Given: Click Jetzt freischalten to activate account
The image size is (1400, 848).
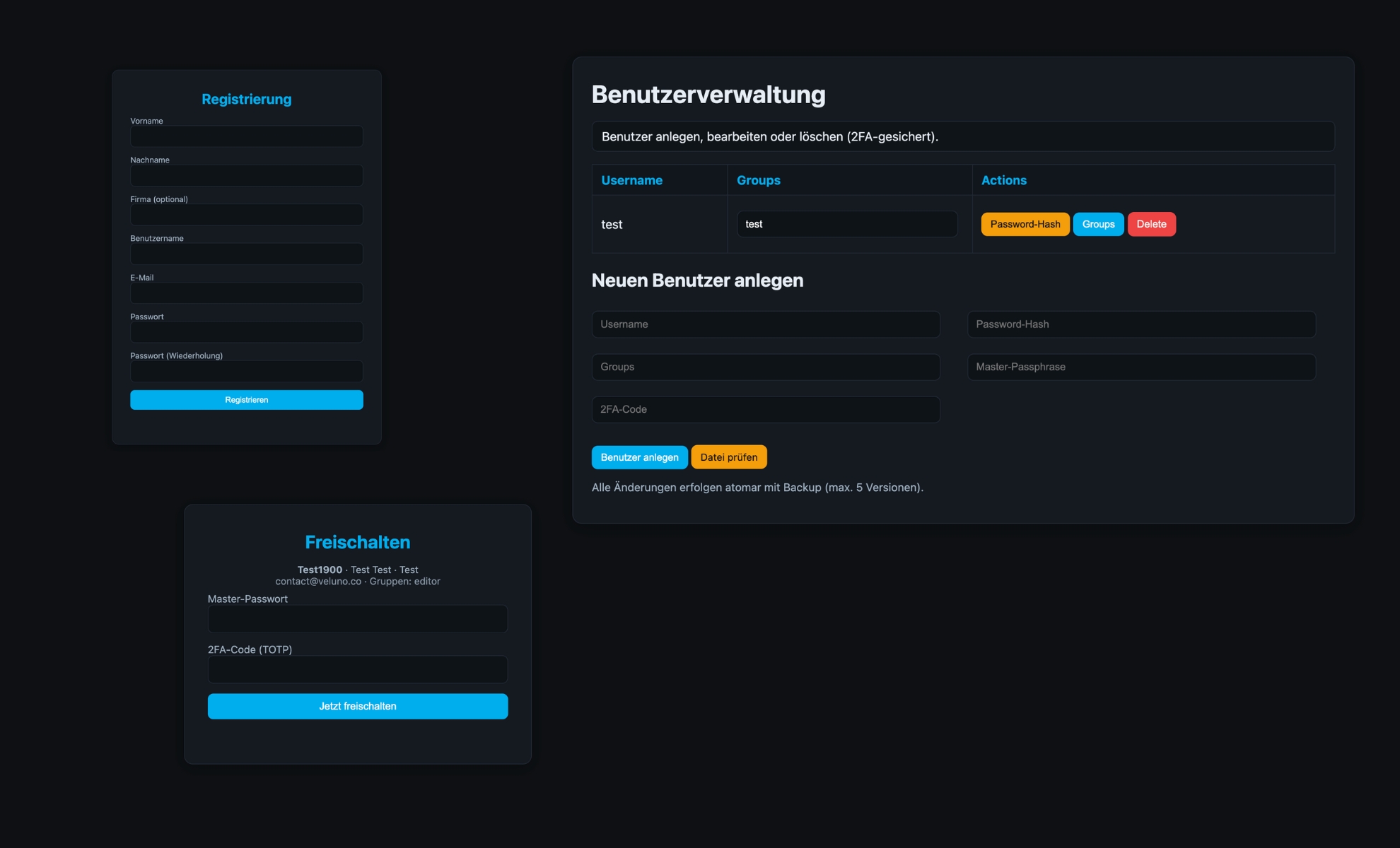Looking at the screenshot, I should [357, 705].
